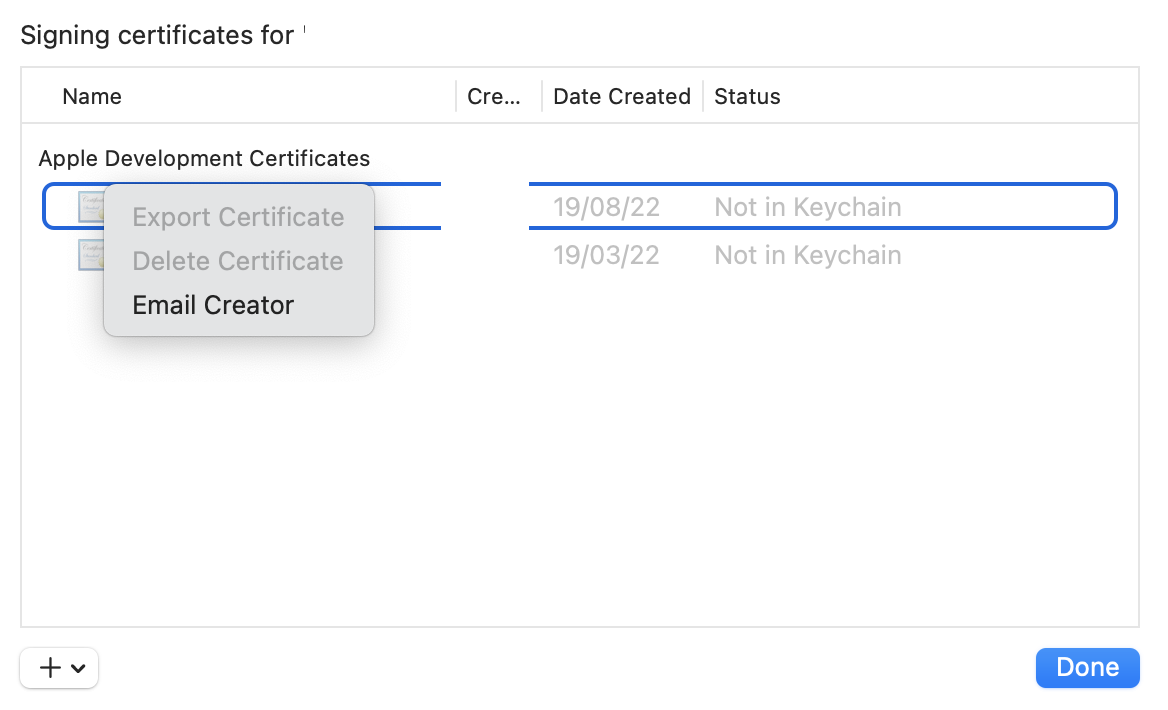Screen dimensions: 1168x710
Task: Click the Status column header
Action: point(747,96)
